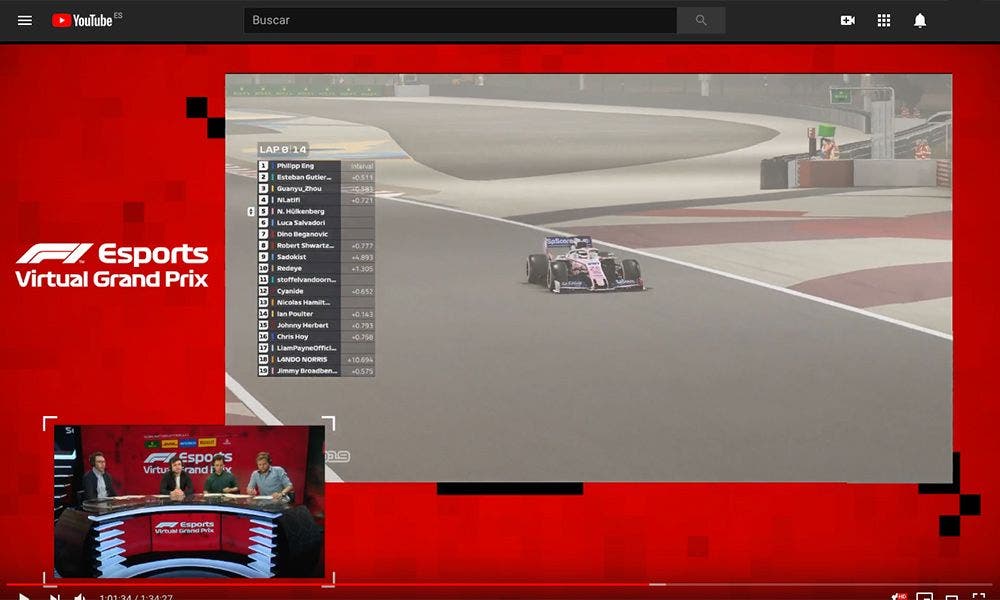Click leaderboard row NLatifi
The height and width of the screenshot is (600, 1000).
click(x=316, y=200)
